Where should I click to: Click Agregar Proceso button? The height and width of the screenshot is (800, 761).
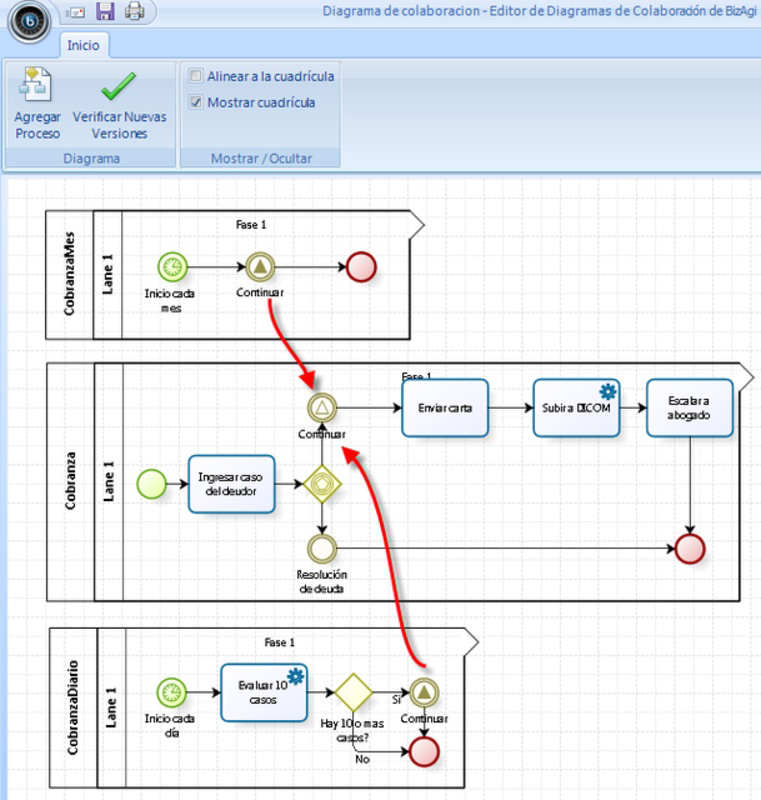[37, 104]
